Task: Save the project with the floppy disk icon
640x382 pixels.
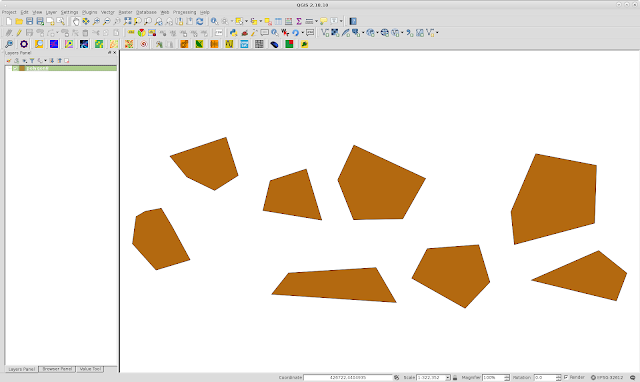Action: [29, 21]
